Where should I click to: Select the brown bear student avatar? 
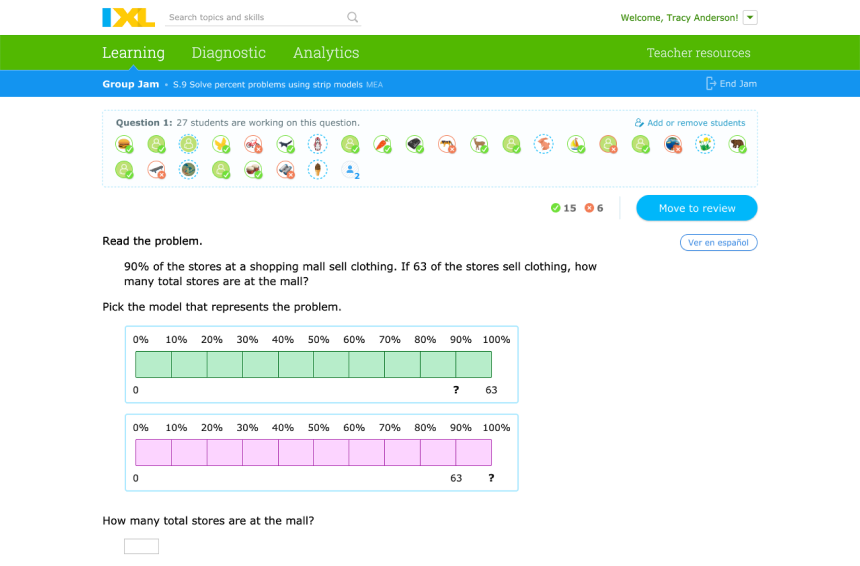737,144
